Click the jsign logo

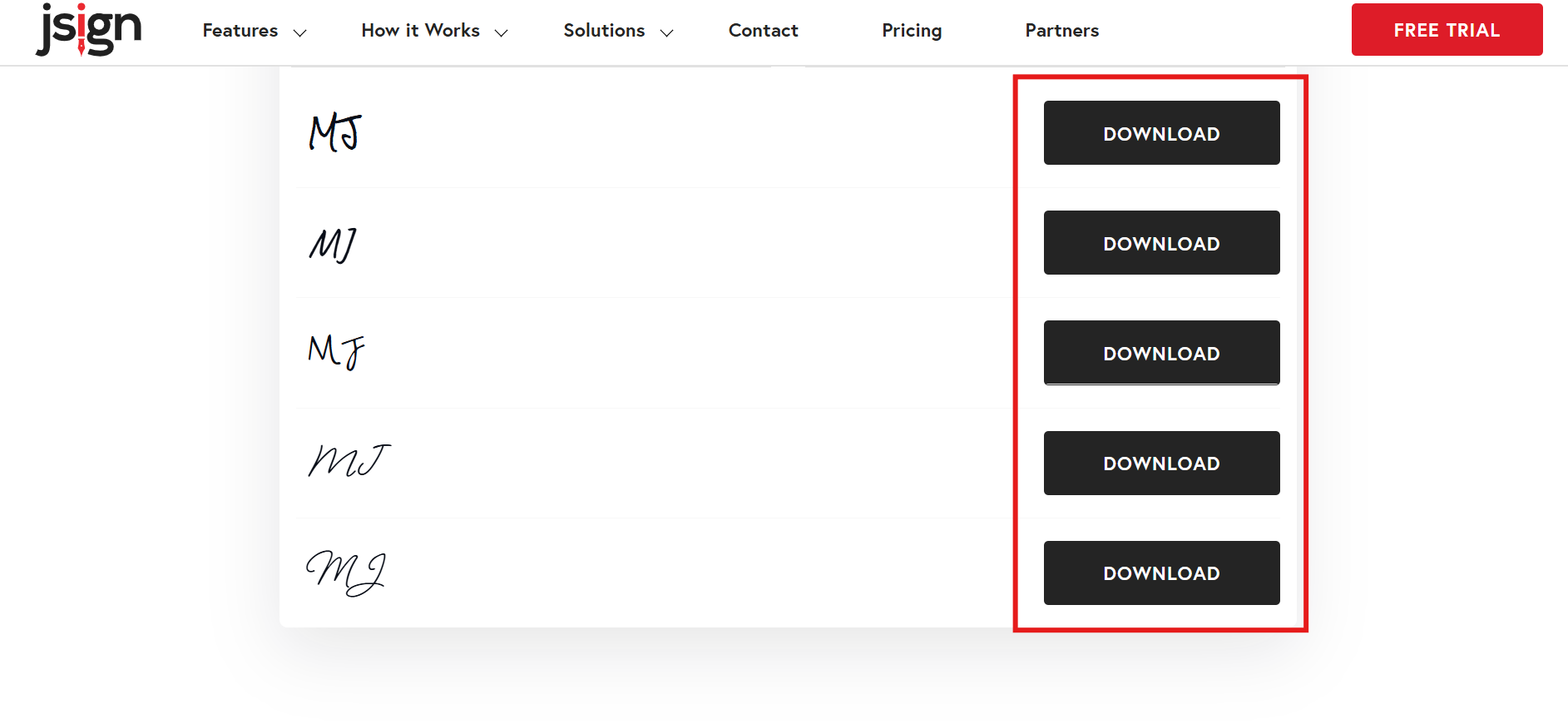pos(88,30)
